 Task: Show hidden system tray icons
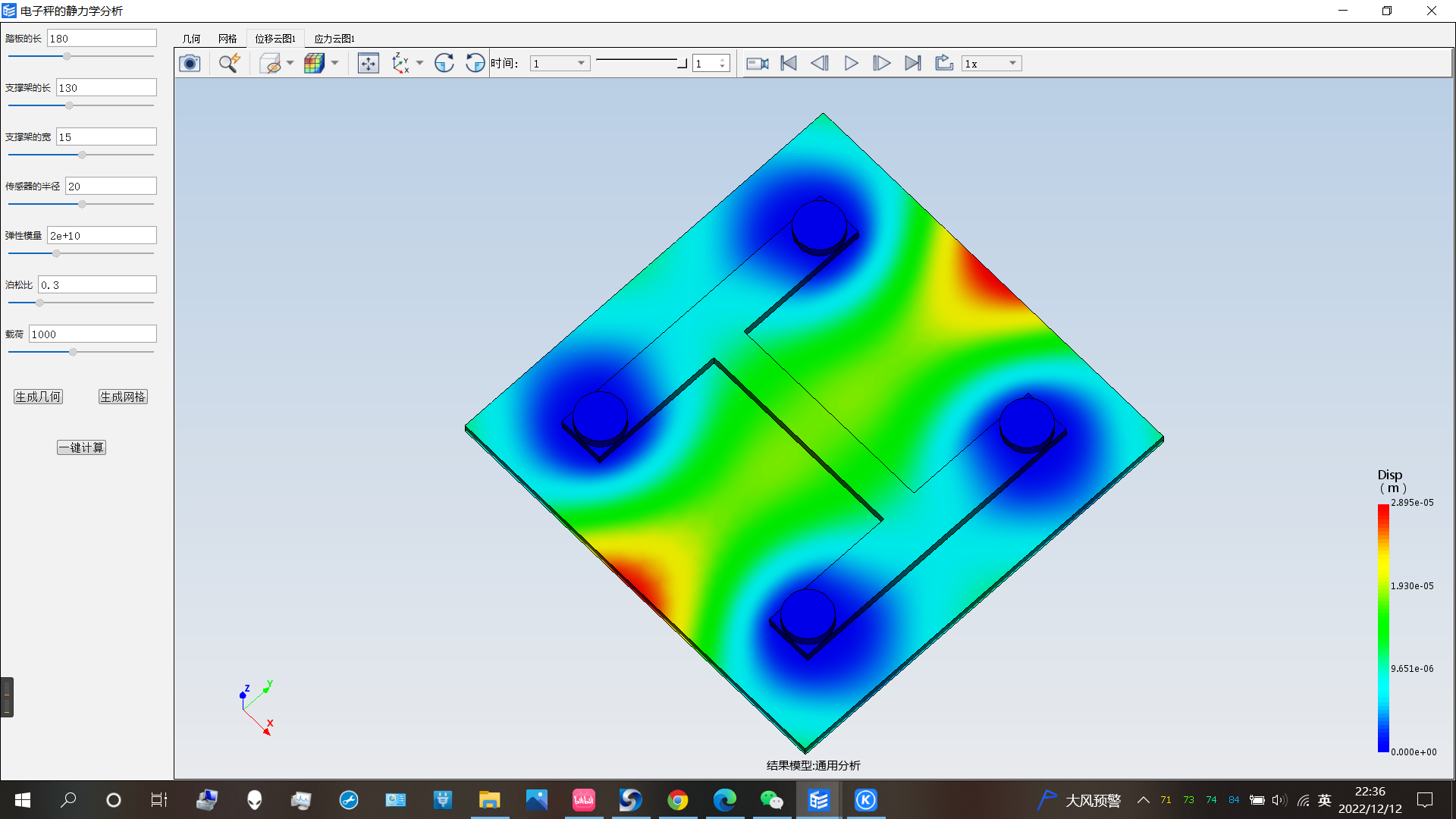tap(1144, 800)
